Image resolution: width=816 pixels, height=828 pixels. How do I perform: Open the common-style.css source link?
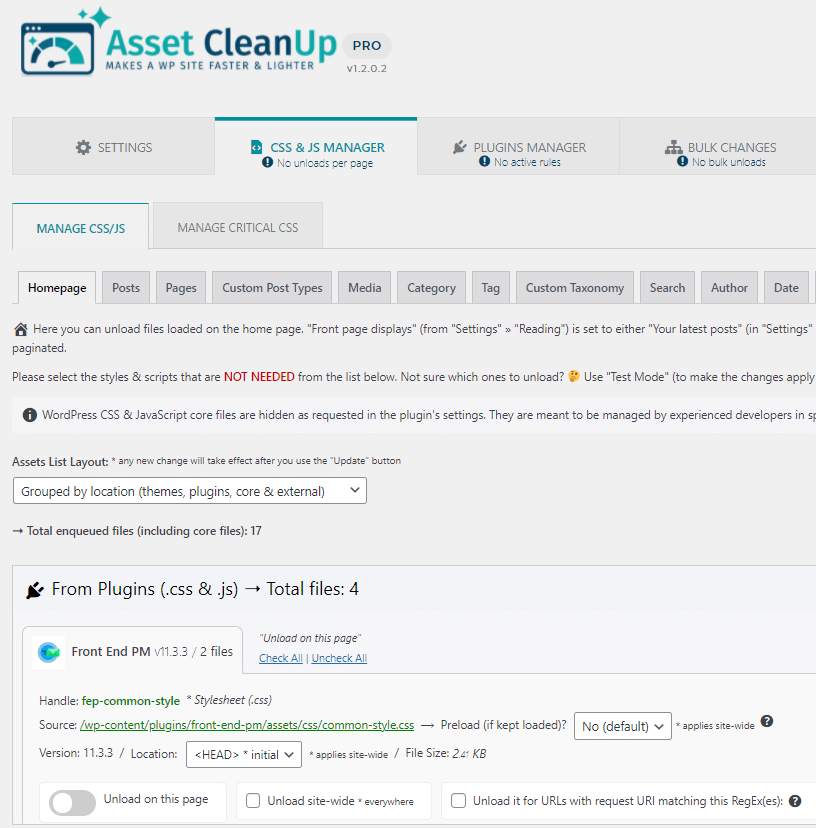[x=246, y=725]
